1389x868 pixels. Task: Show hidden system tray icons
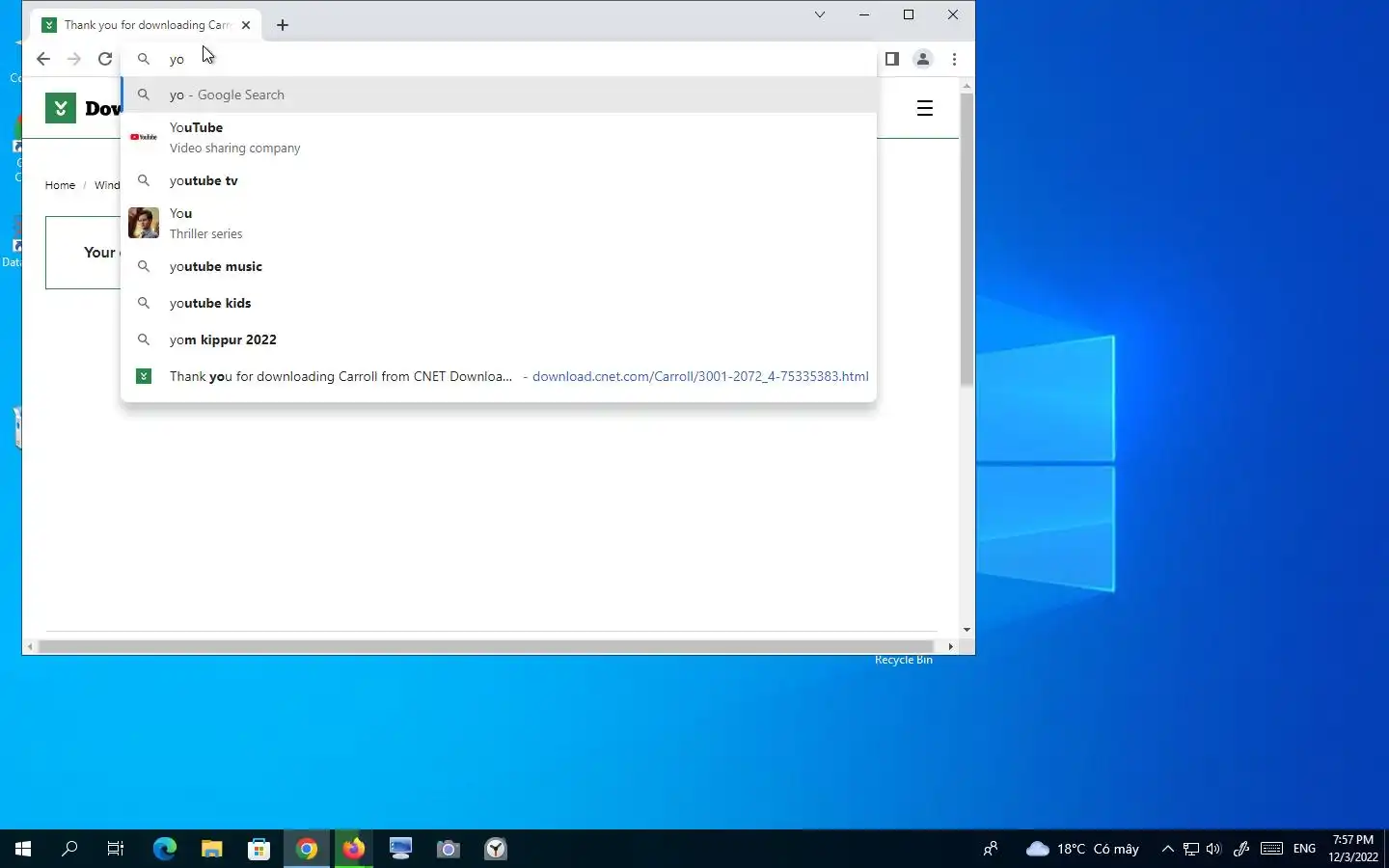(1168, 849)
